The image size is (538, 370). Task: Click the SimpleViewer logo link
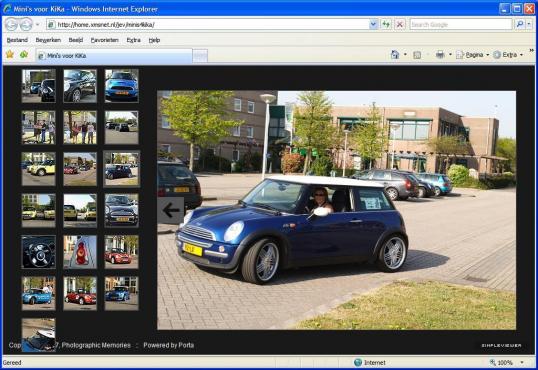click(x=501, y=345)
